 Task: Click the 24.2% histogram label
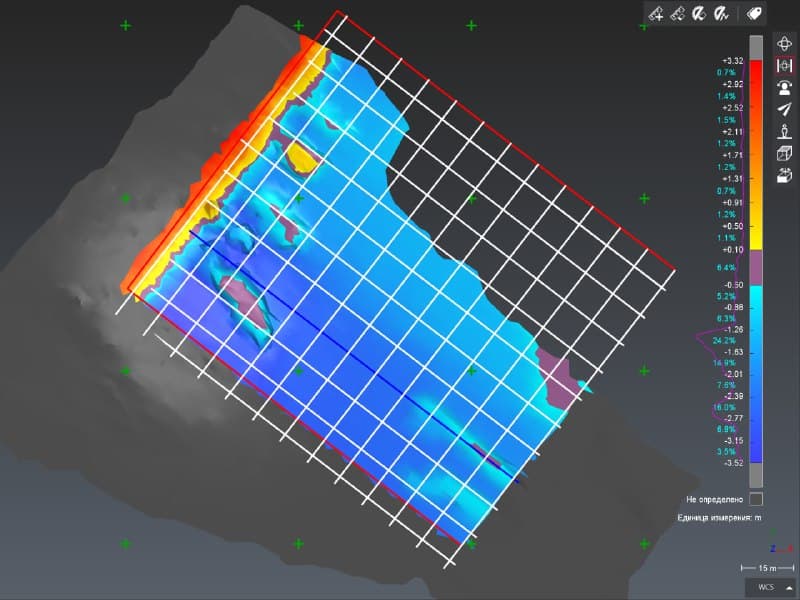724,341
